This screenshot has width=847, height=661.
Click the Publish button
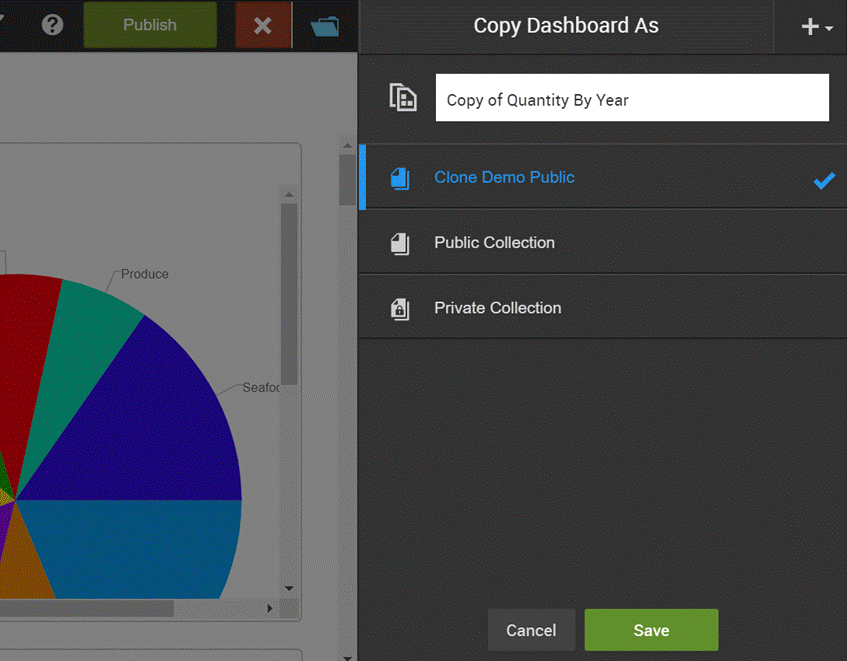150,25
